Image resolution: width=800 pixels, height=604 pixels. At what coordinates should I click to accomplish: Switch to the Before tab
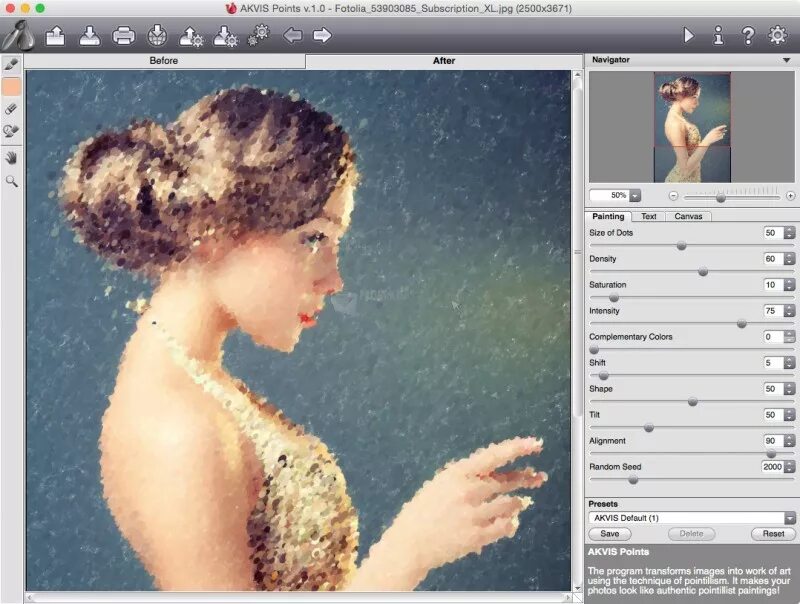point(164,61)
